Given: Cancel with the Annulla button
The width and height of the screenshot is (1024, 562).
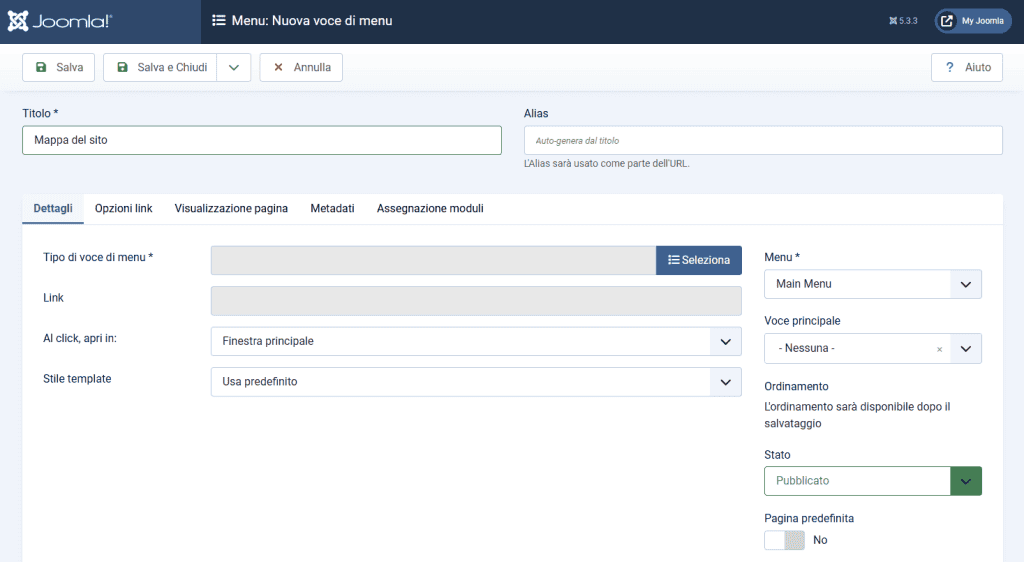Looking at the screenshot, I should [301, 67].
